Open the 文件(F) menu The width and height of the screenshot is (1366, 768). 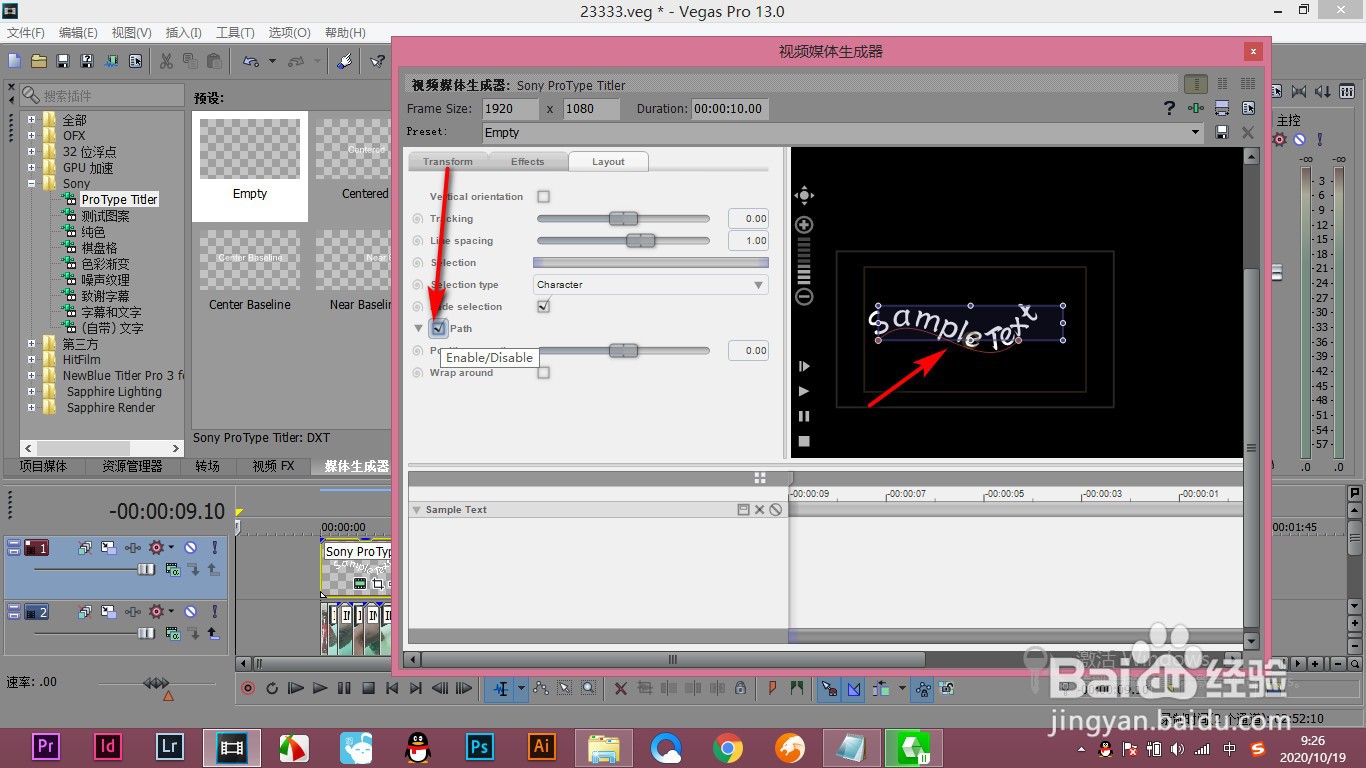pos(26,33)
